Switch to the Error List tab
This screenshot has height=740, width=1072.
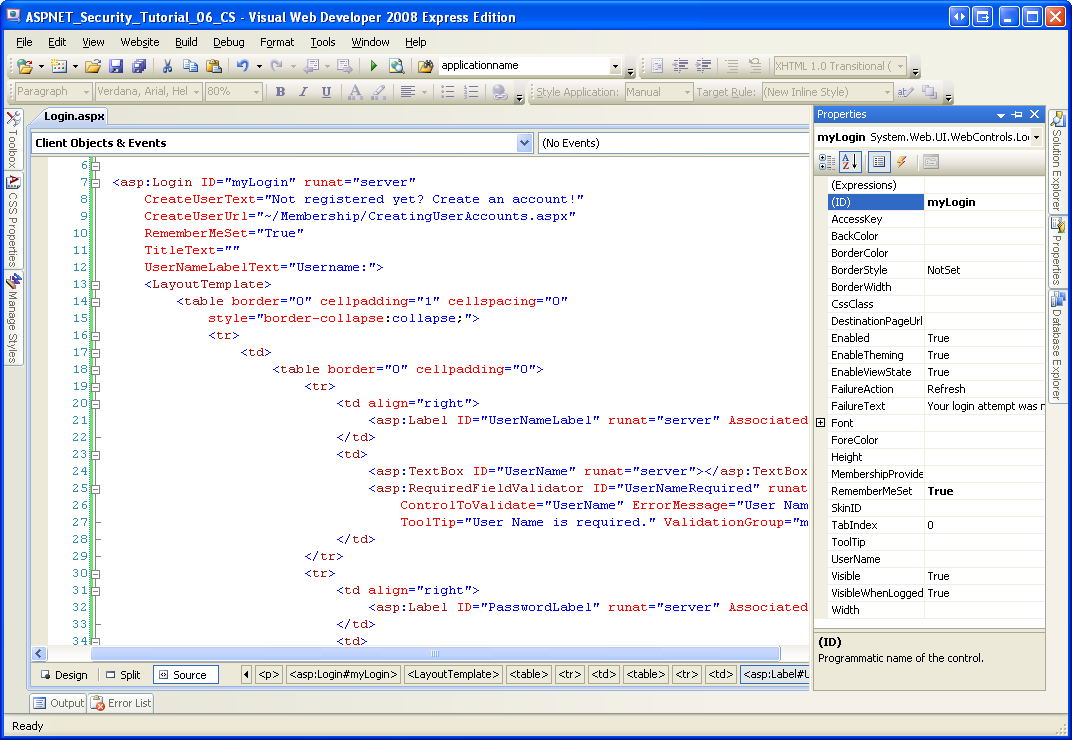(x=121, y=703)
